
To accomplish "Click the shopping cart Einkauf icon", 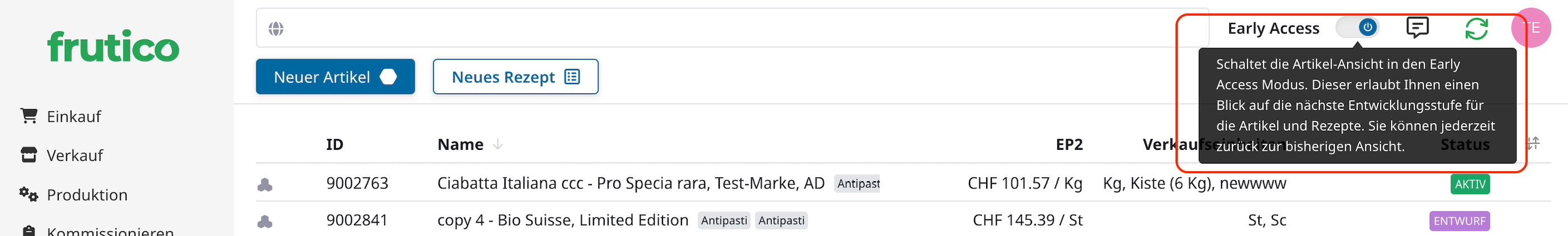I will tap(29, 116).
